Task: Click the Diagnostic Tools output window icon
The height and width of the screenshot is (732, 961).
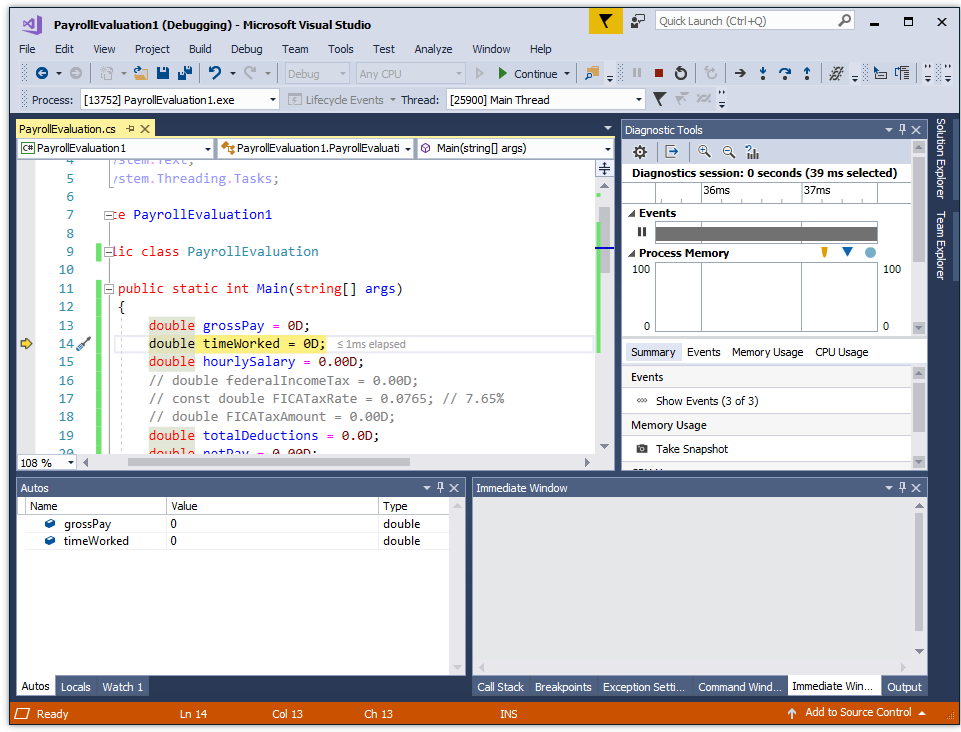Action: pos(672,152)
